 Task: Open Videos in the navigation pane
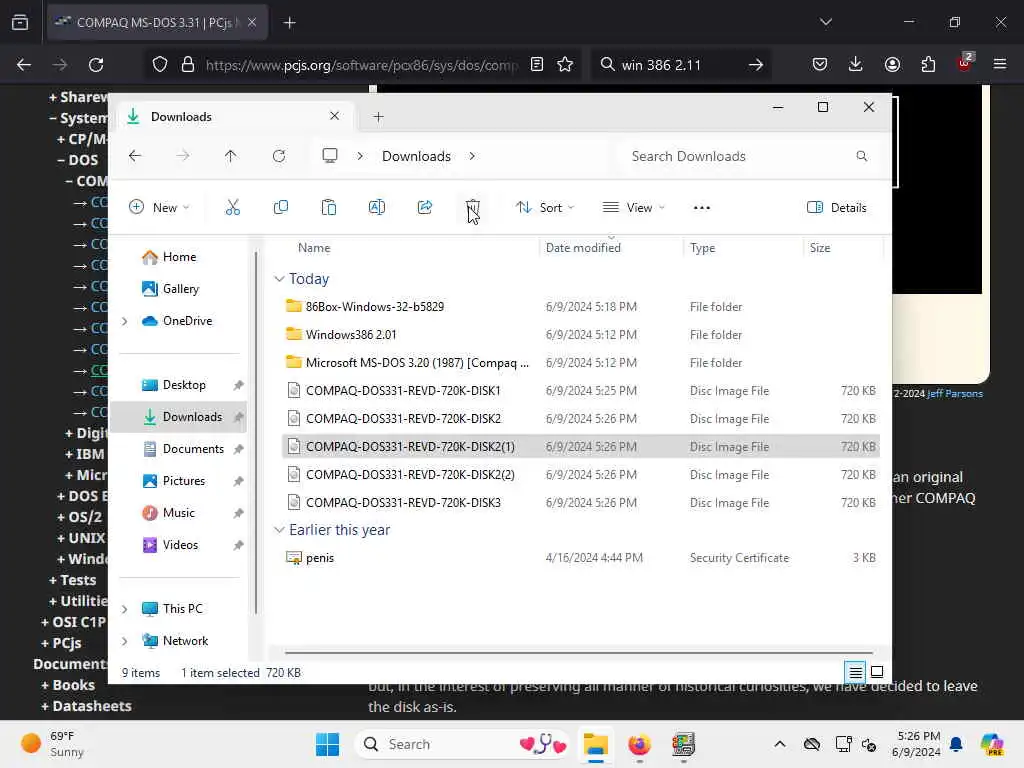coord(180,545)
